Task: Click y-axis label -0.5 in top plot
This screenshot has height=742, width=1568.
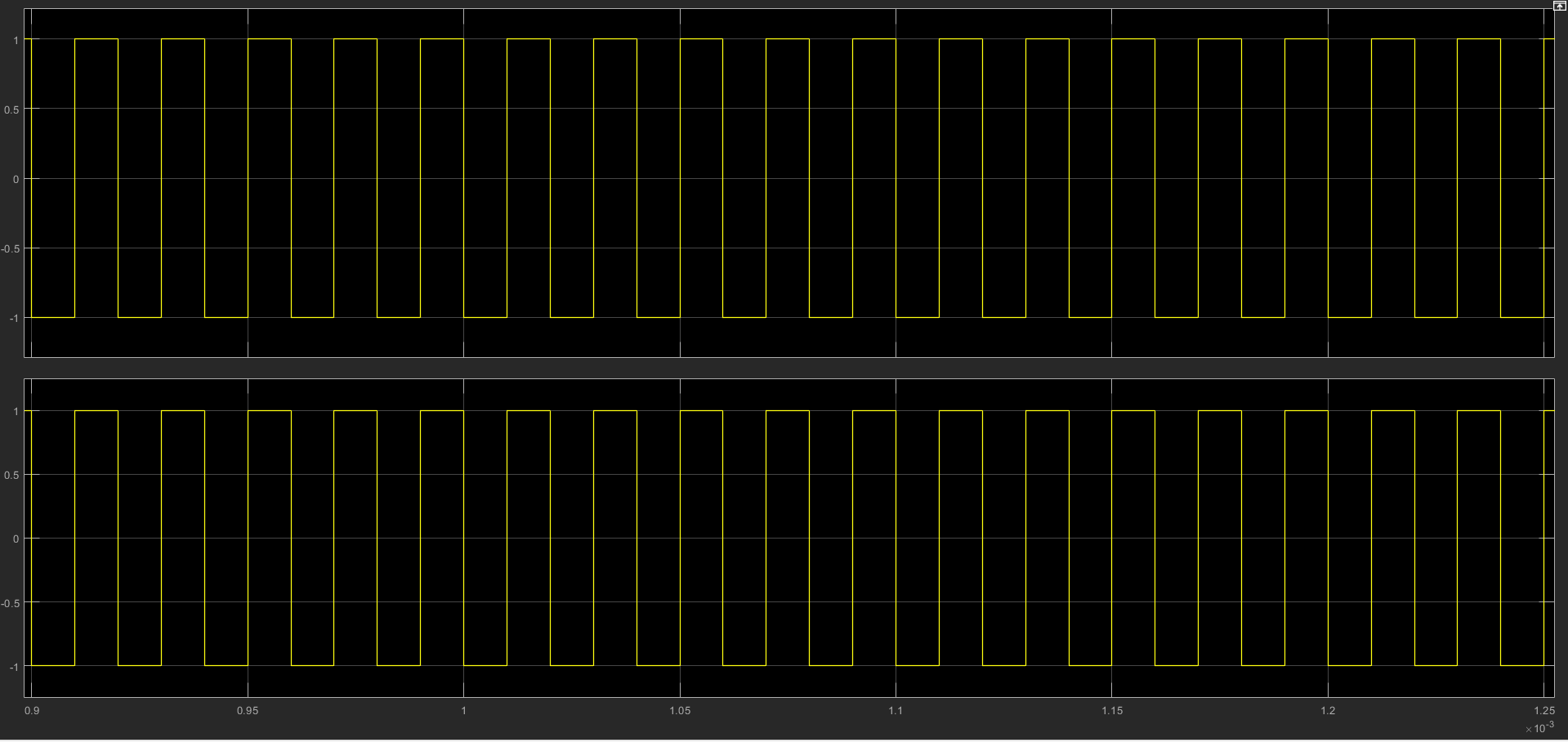Action: click(x=10, y=248)
